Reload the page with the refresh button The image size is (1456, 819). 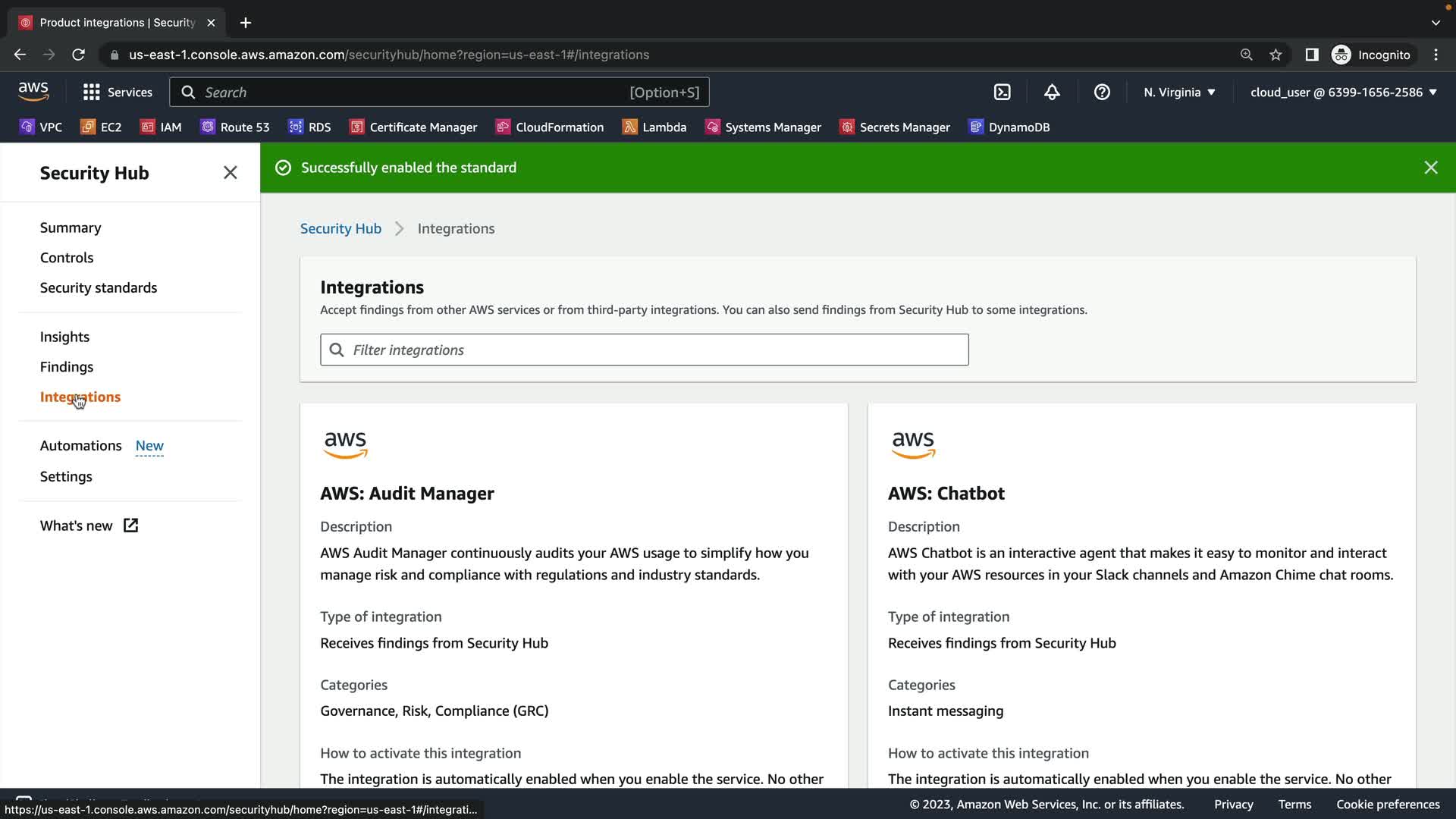[78, 55]
